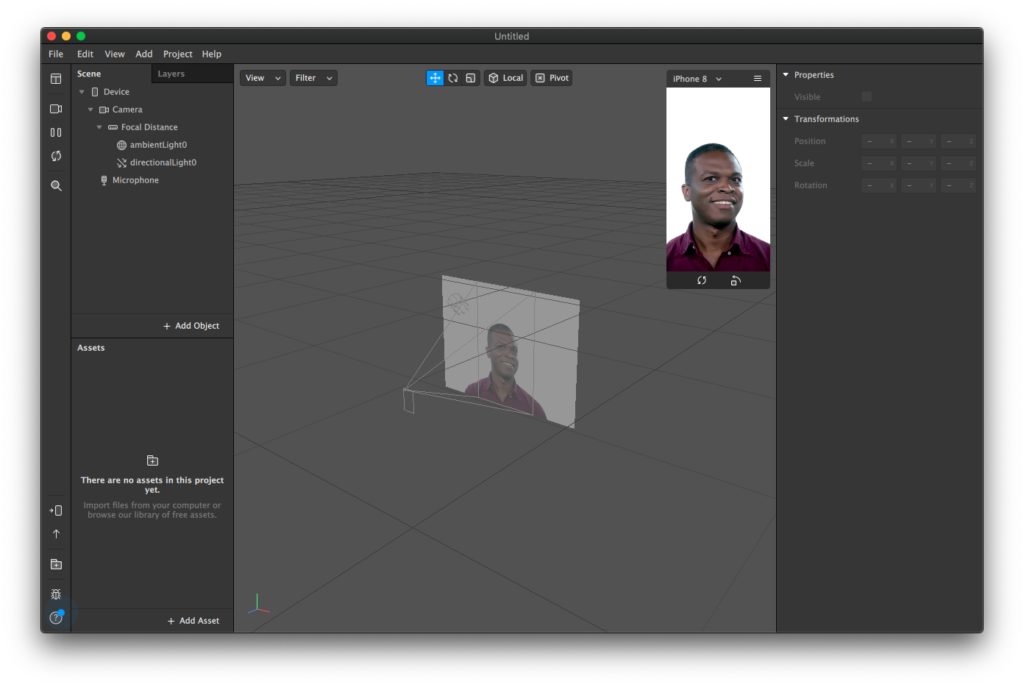Open the Filter dropdown in viewport
The image size is (1024, 687).
(313, 78)
